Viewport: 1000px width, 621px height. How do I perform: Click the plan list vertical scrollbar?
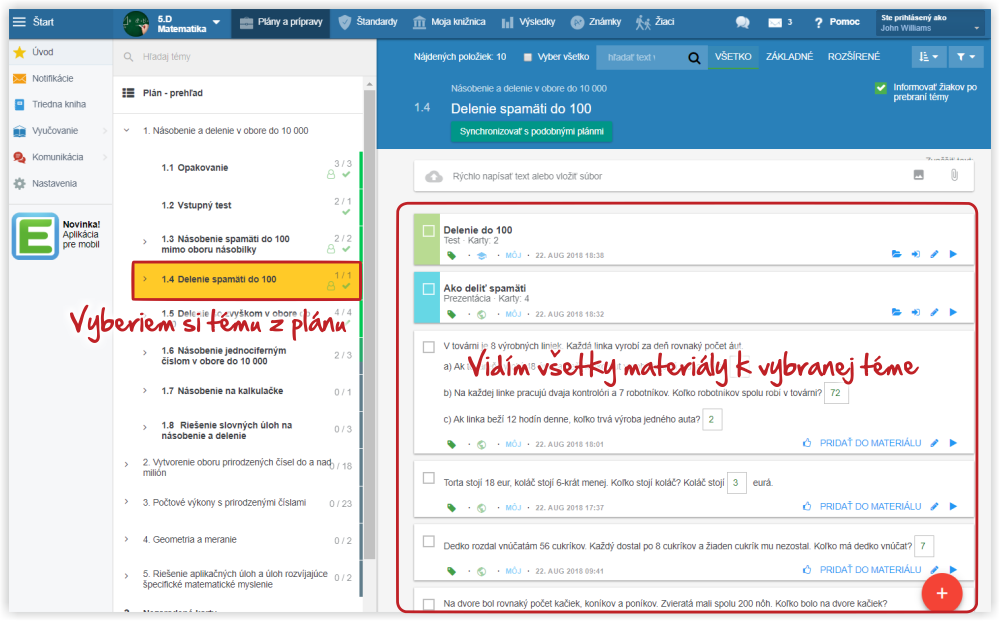pyautogui.click(x=369, y=325)
